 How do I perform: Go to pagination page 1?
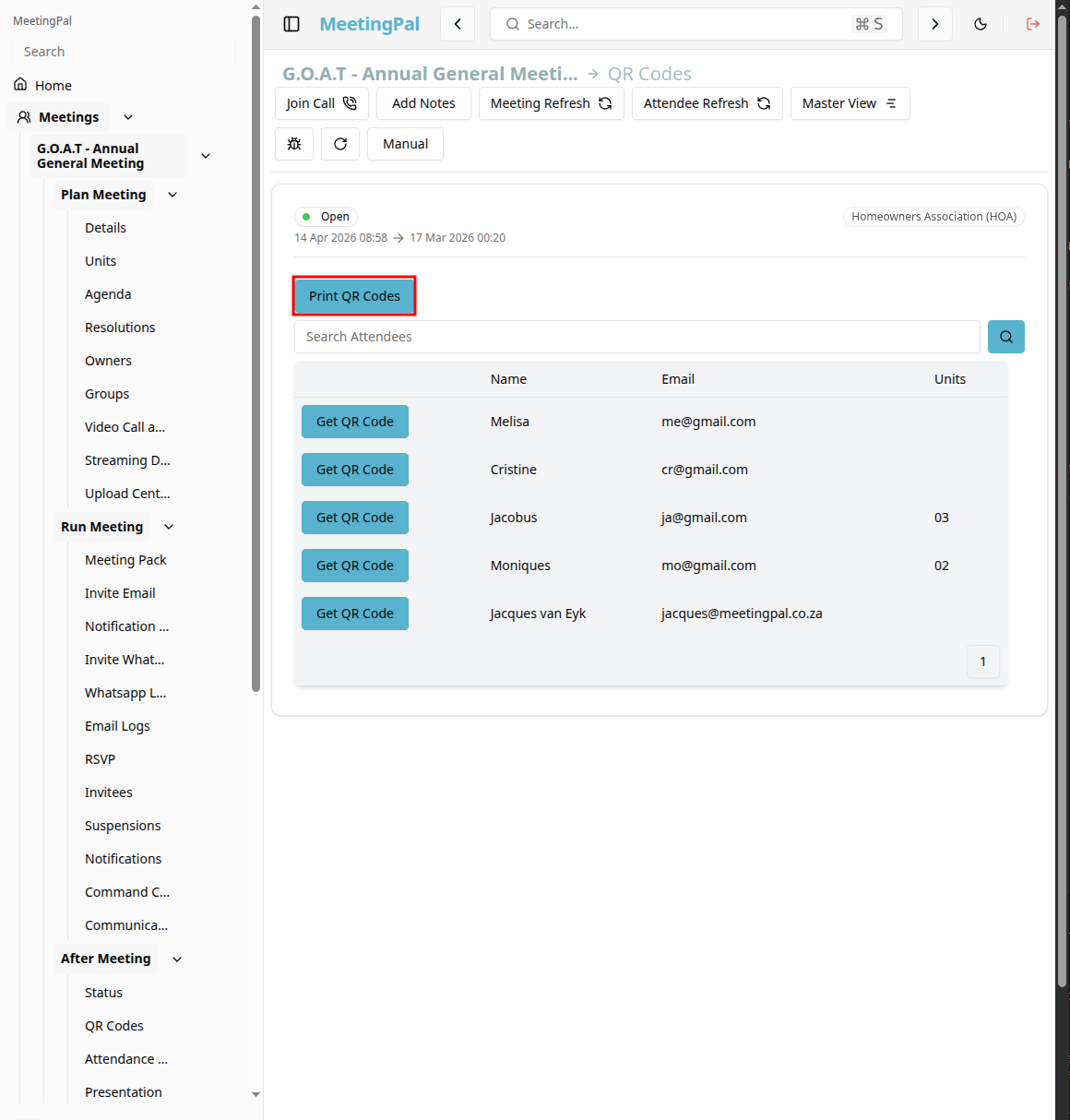coord(983,661)
